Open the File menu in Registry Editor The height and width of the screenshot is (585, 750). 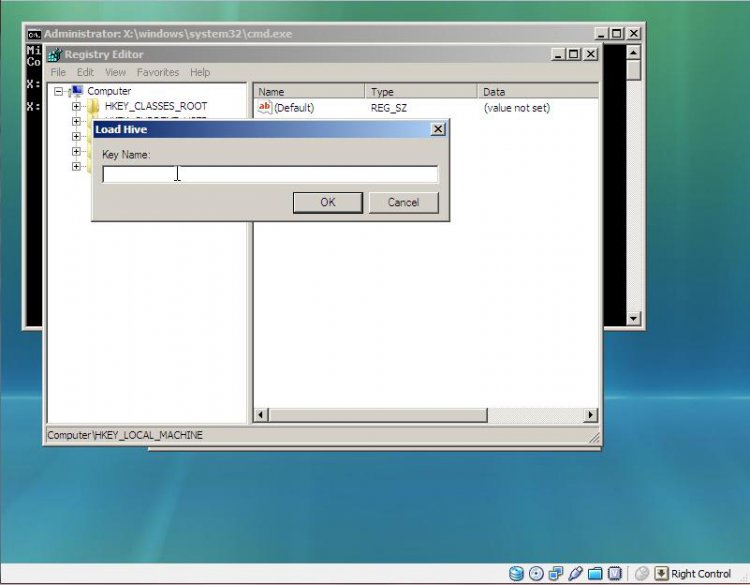[58, 72]
